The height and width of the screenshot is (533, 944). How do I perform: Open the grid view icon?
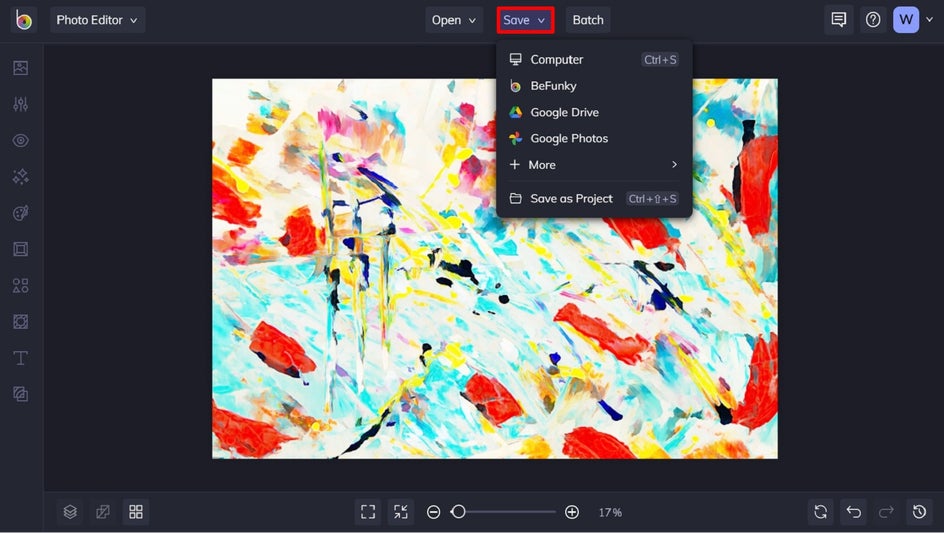136,512
